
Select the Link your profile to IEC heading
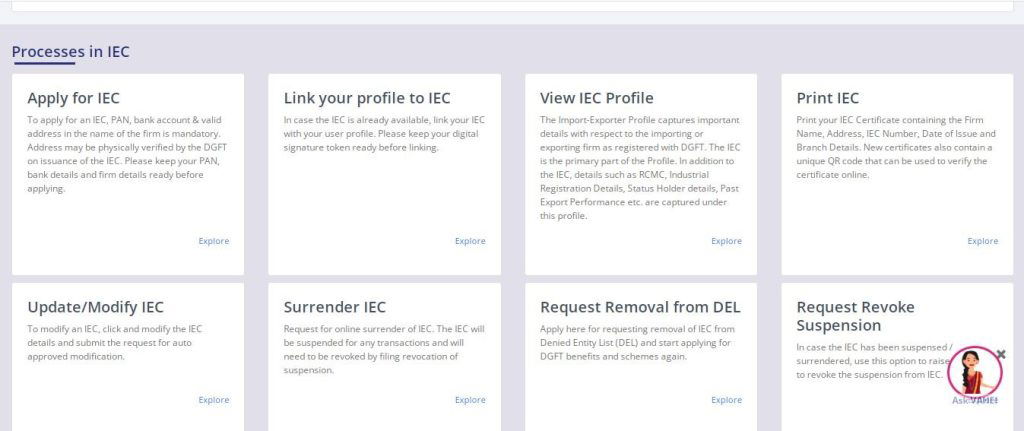click(x=367, y=98)
